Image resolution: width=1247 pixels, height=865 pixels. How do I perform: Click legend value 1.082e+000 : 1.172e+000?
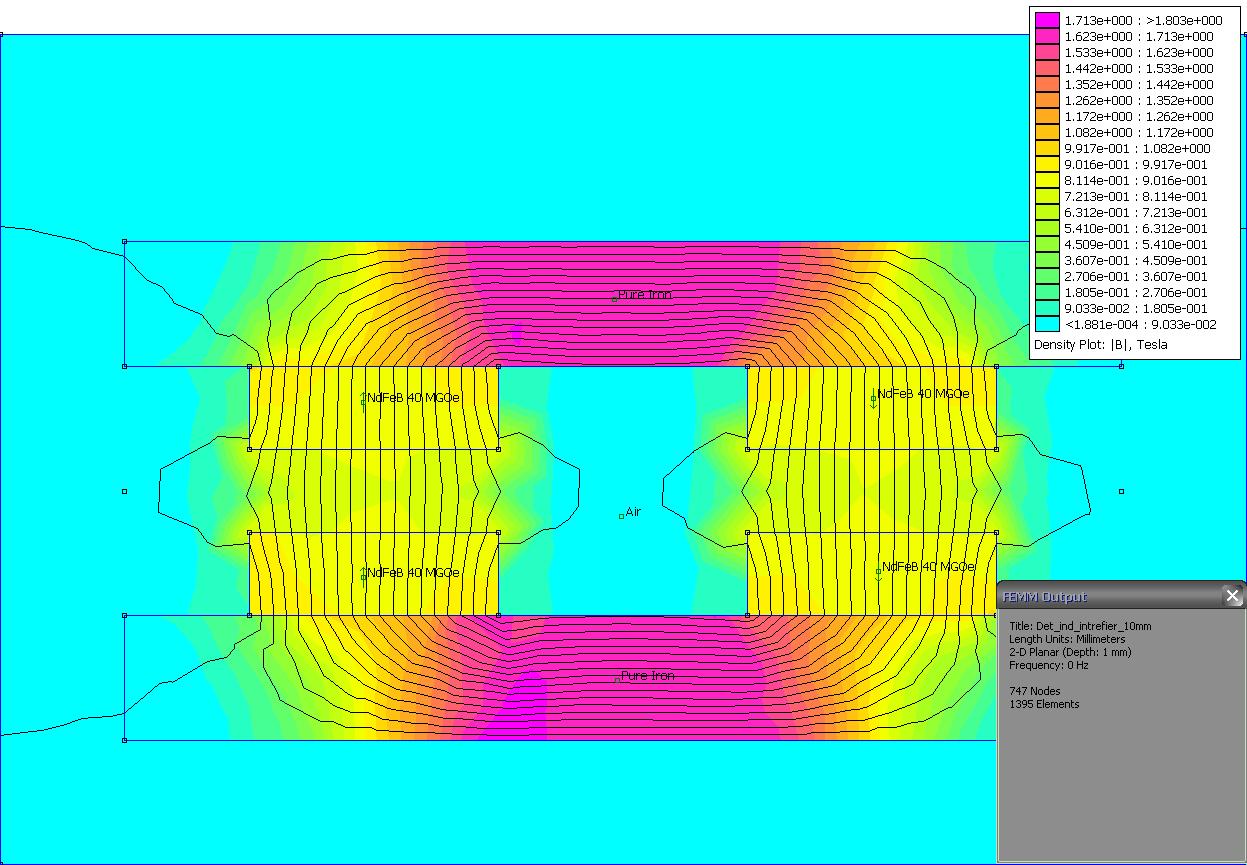(x=1139, y=132)
